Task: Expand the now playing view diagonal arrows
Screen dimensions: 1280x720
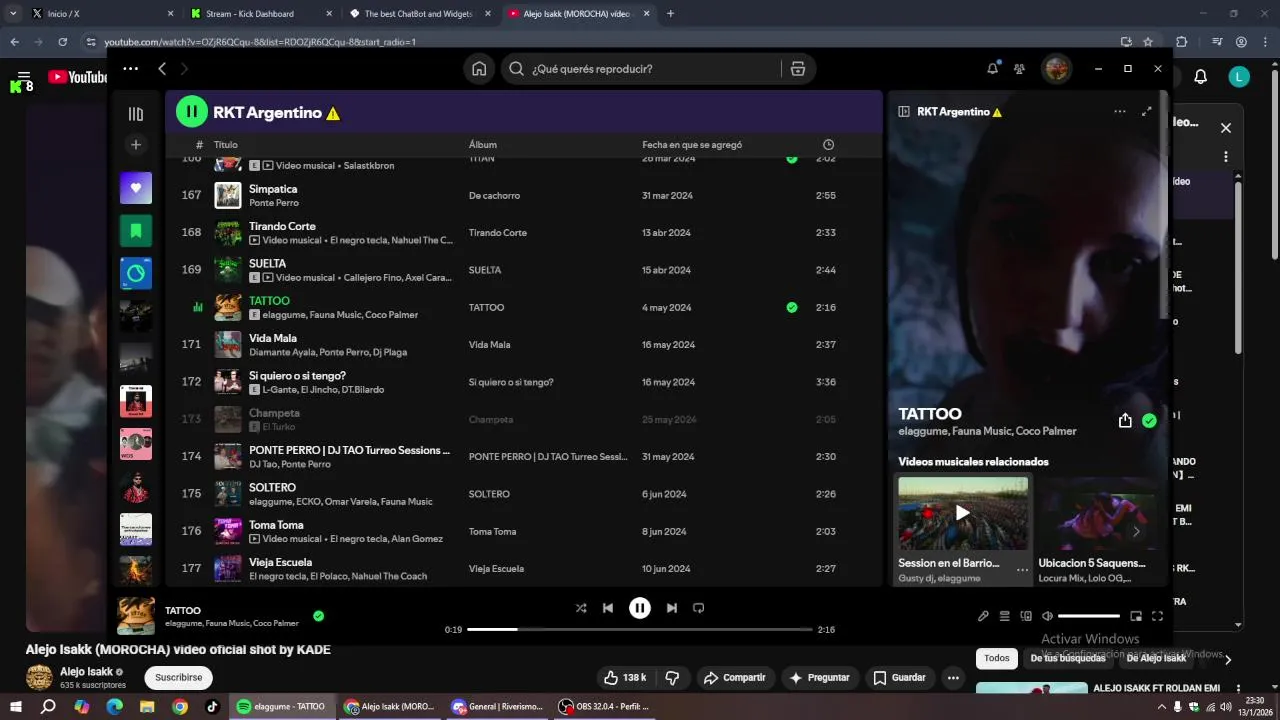Action: point(1147,112)
